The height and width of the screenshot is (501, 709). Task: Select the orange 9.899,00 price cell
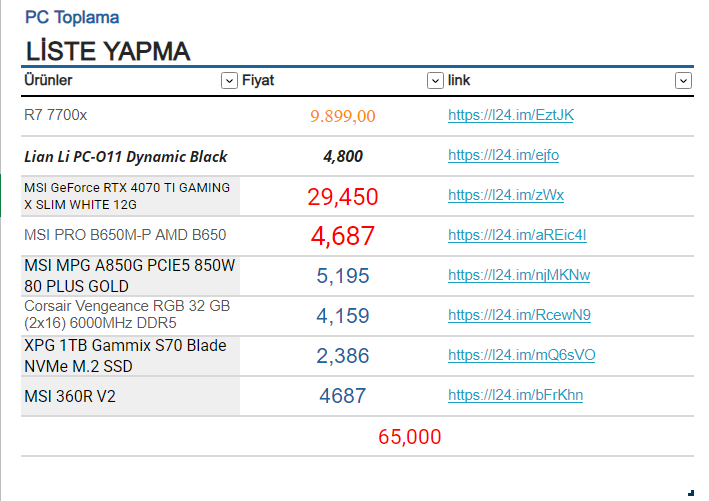pos(343,116)
